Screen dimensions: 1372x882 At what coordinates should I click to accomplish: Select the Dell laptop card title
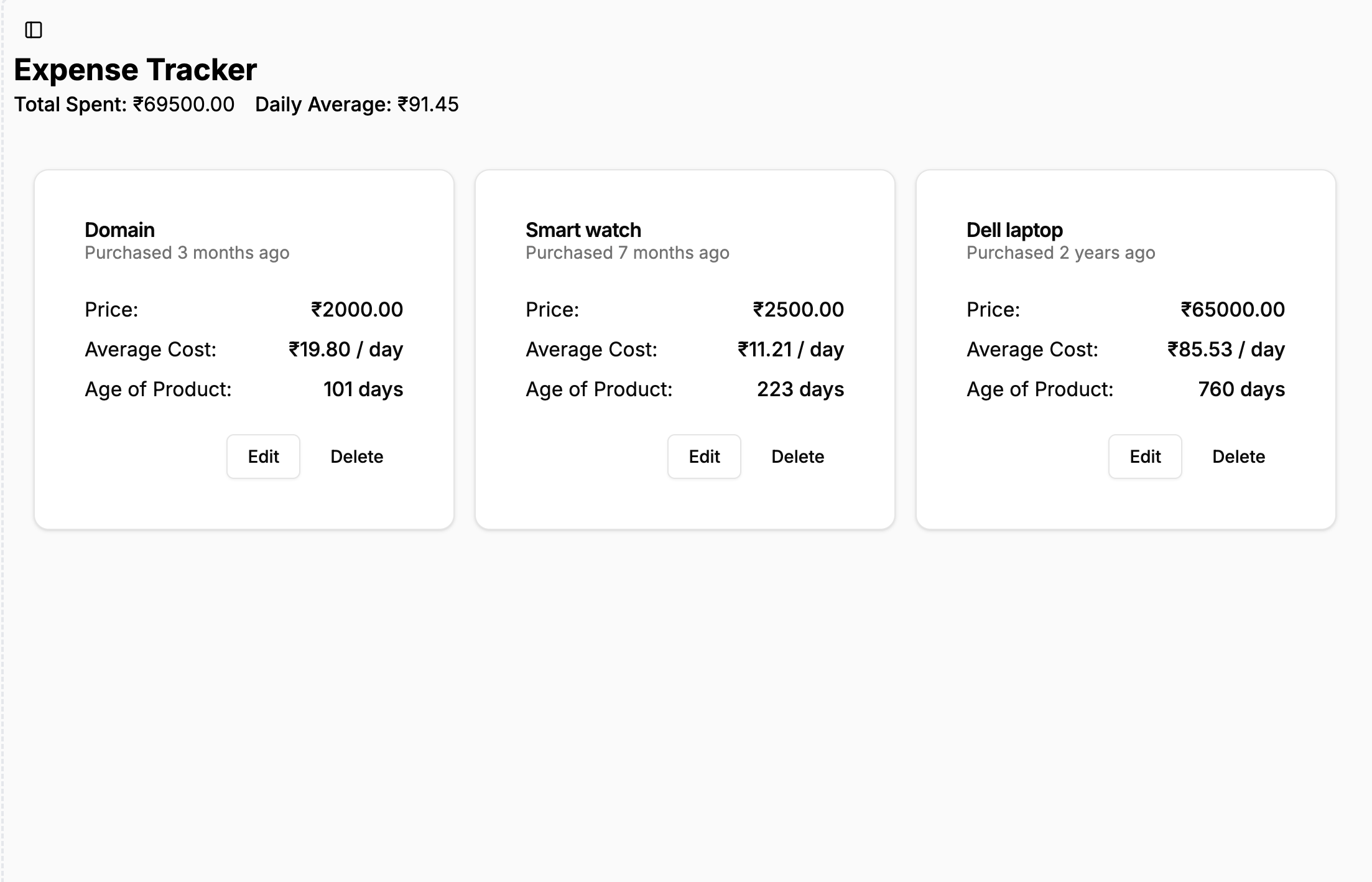click(x=1015, y=230)
